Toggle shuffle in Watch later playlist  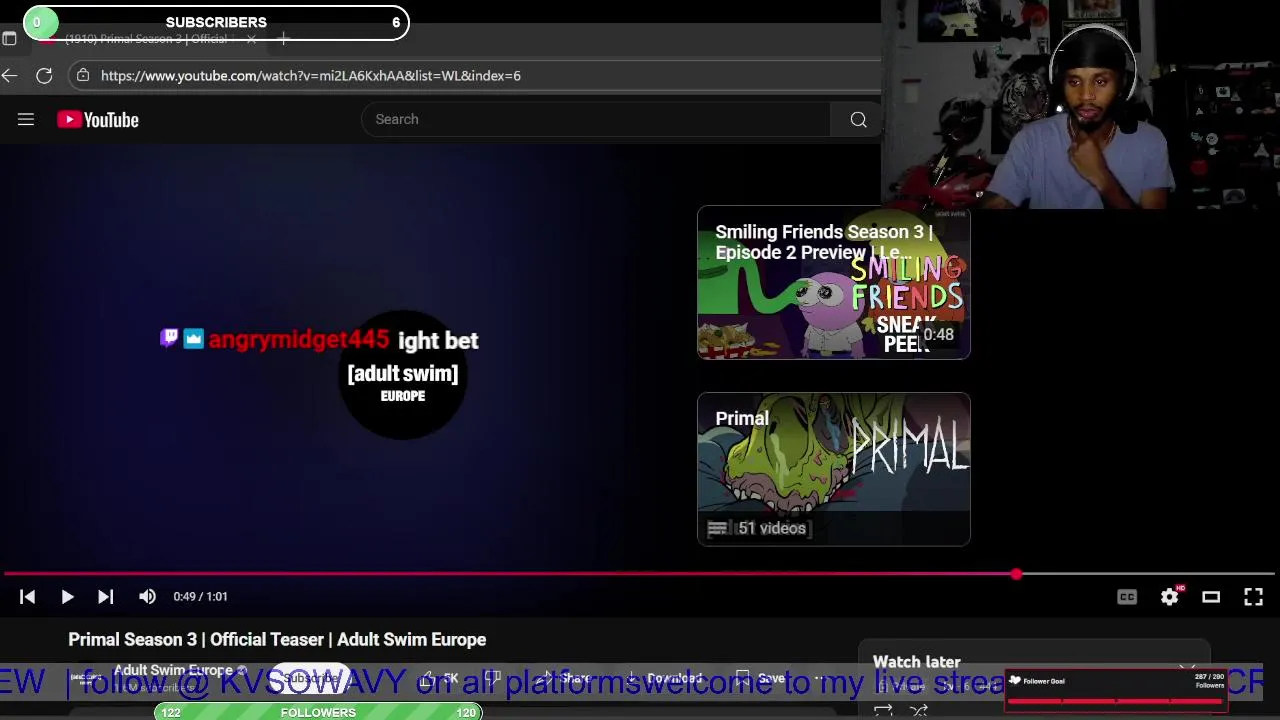tap(919, 711)
